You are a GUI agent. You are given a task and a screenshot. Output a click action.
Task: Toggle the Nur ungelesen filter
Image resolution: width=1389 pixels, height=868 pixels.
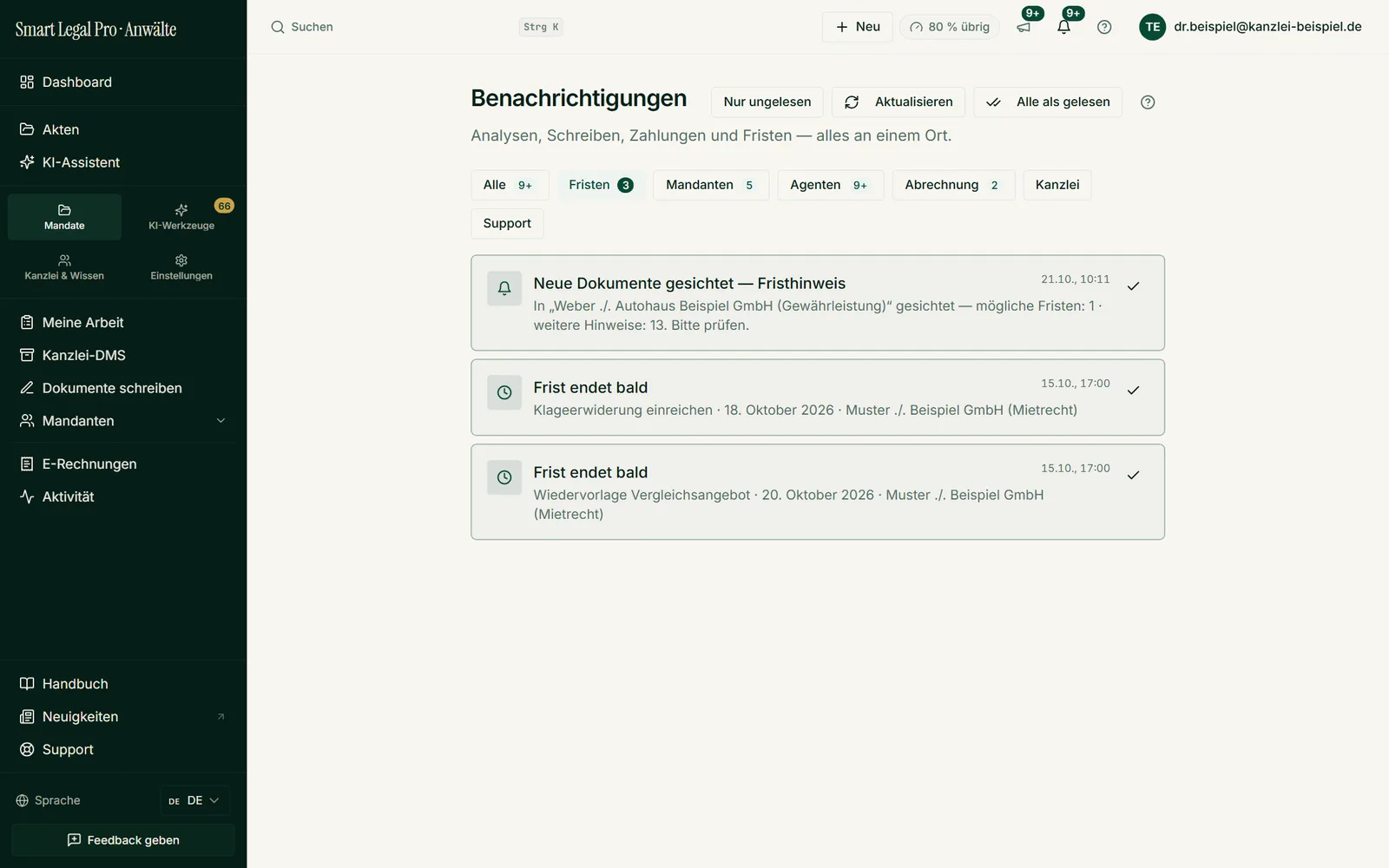click(x=767, y=102)
